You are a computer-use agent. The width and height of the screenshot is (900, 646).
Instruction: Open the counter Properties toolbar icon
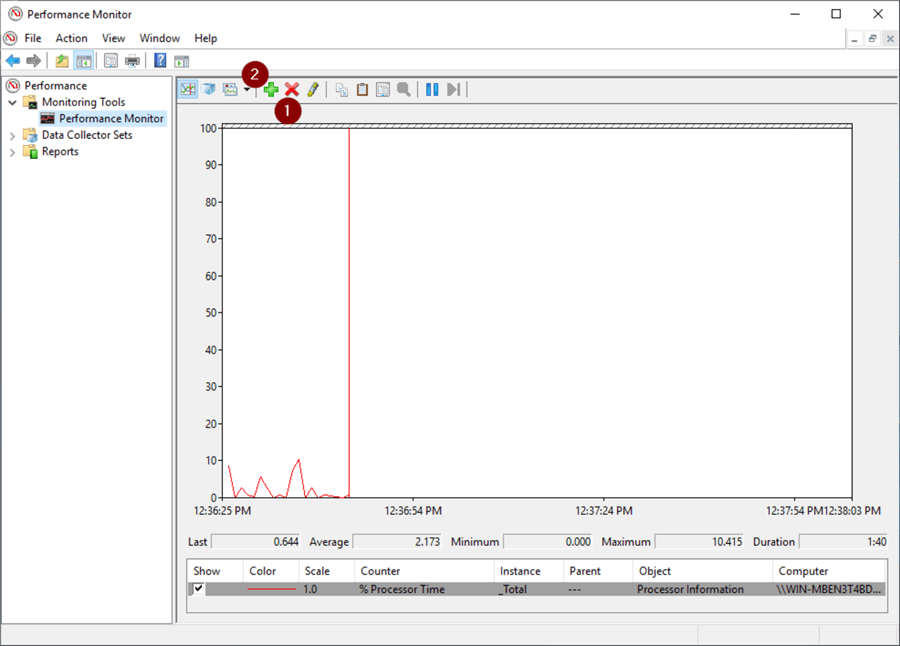coord(383,90)
